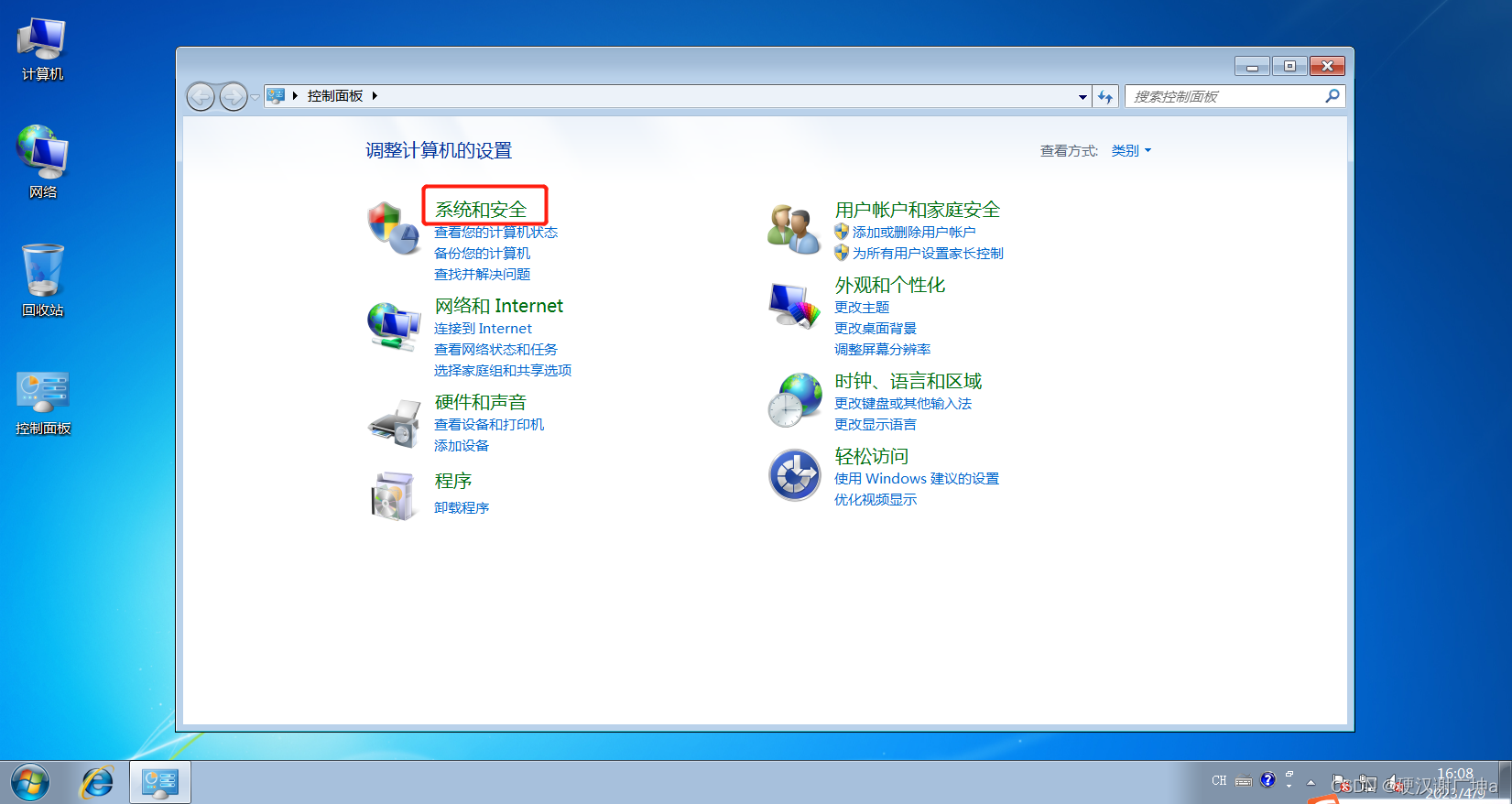Click the 添加设备 link
Viewport: 1512px width, 804px height.
tap(462, 446)
